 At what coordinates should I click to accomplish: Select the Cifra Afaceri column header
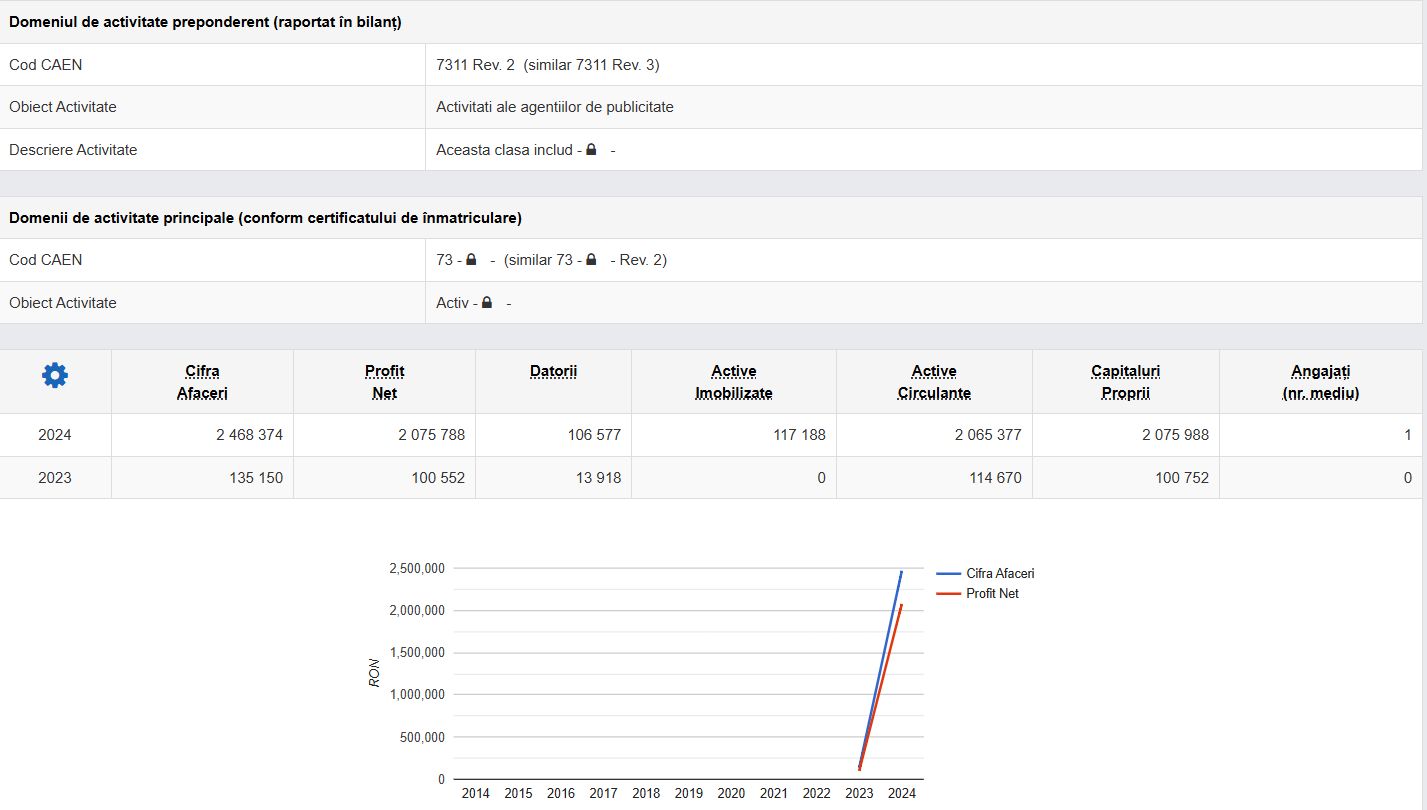202,382
